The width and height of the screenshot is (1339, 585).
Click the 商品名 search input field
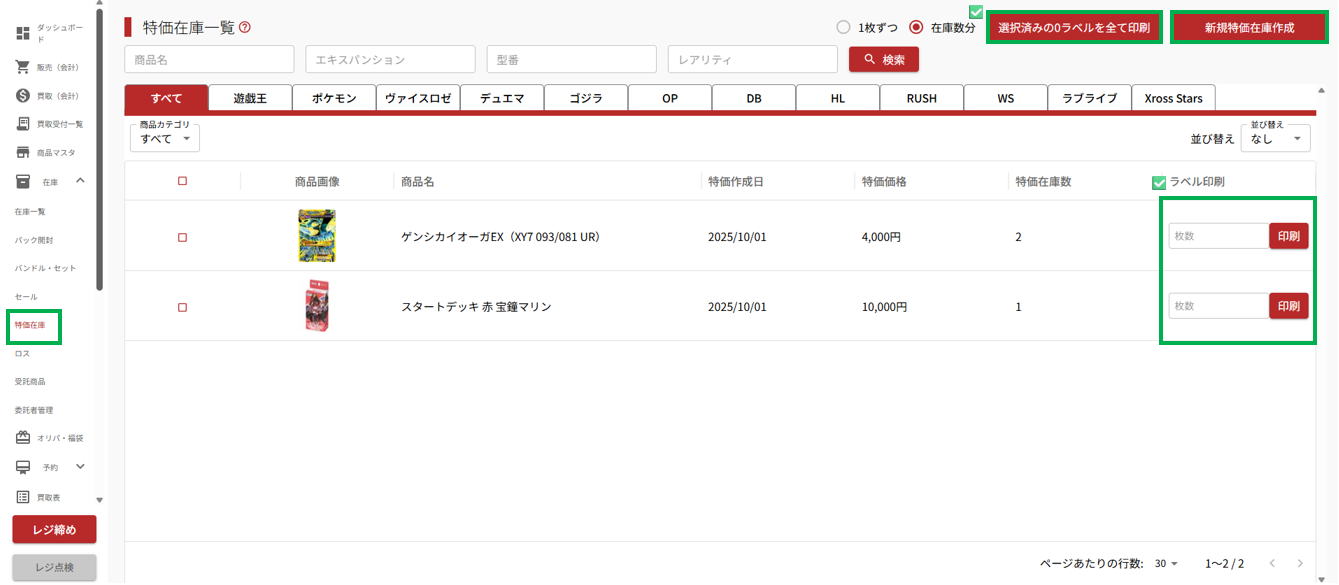209,60
